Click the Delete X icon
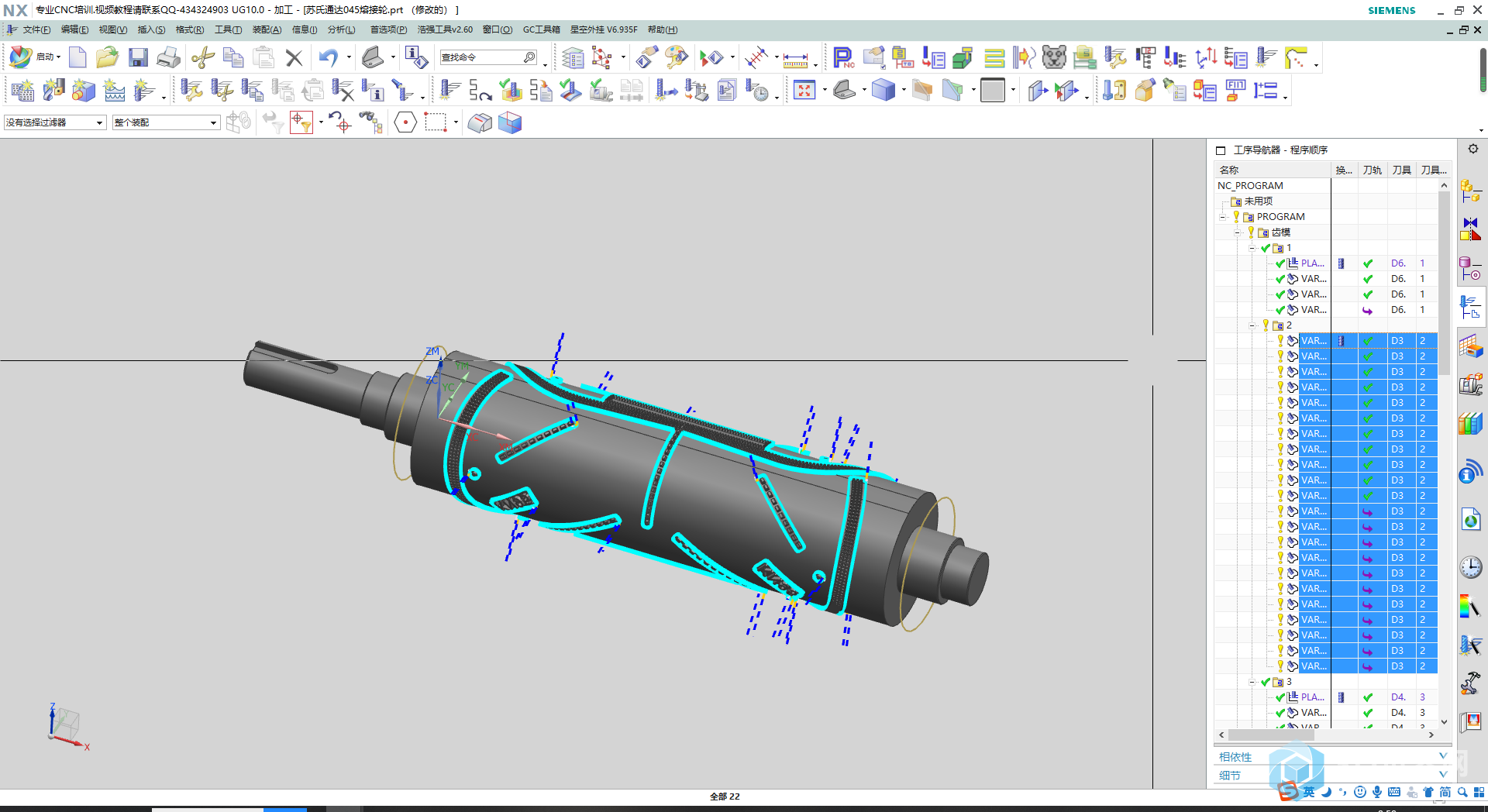The height and width of the screenshot is (812, 1488). pyautogui.click(x=294, y=57)
